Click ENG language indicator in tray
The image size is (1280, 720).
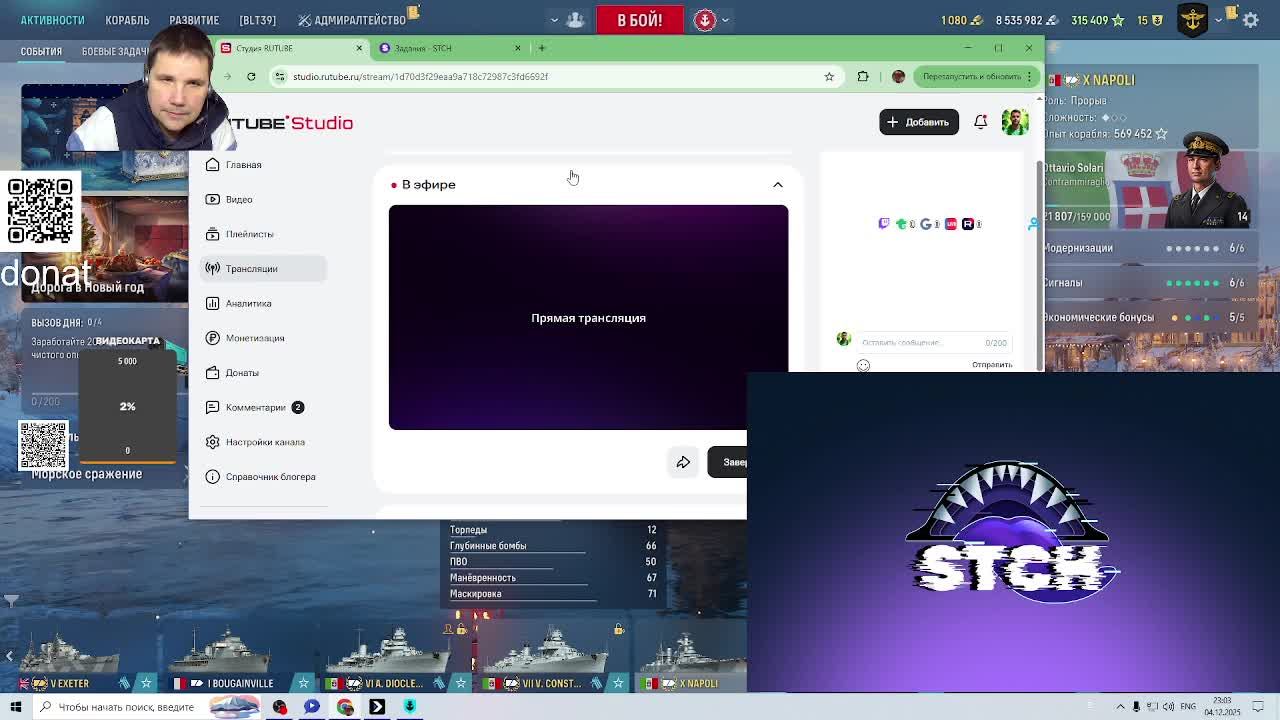[1188, 707]
